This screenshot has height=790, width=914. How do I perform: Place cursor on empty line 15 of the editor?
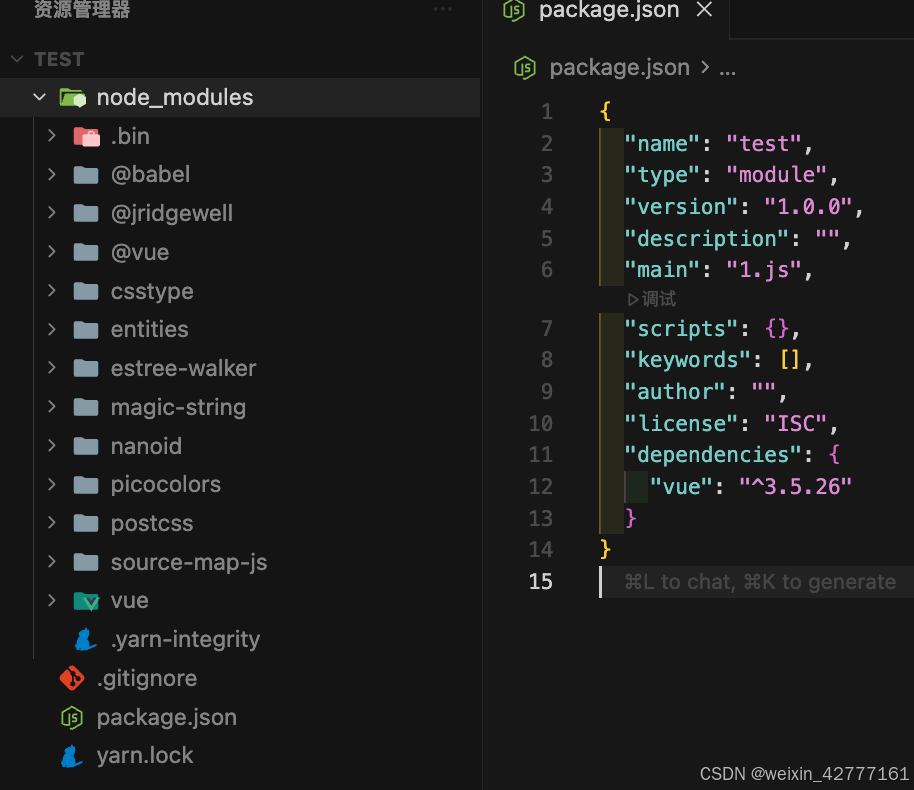click(x=757, y=582)
